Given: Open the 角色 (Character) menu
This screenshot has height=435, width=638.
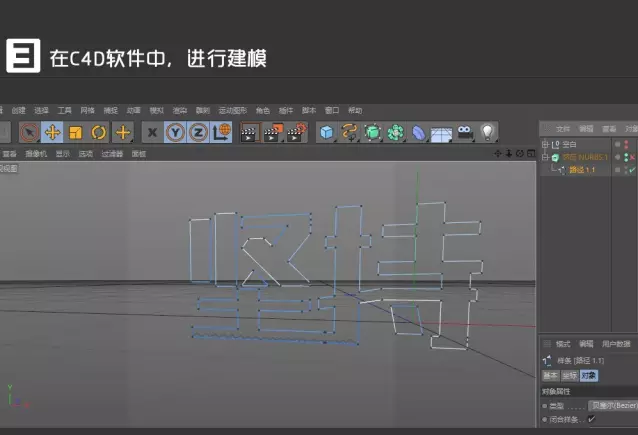Looking at the screenshot, I should (262, 110).
